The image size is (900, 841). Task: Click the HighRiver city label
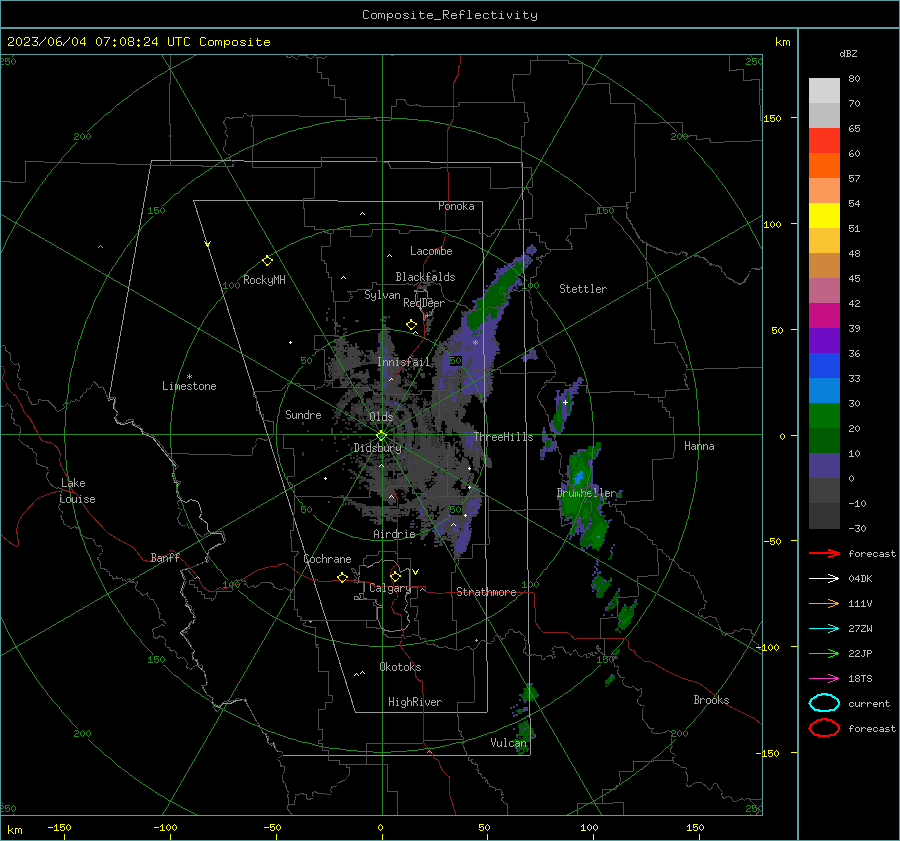click(x=415, y=702)
